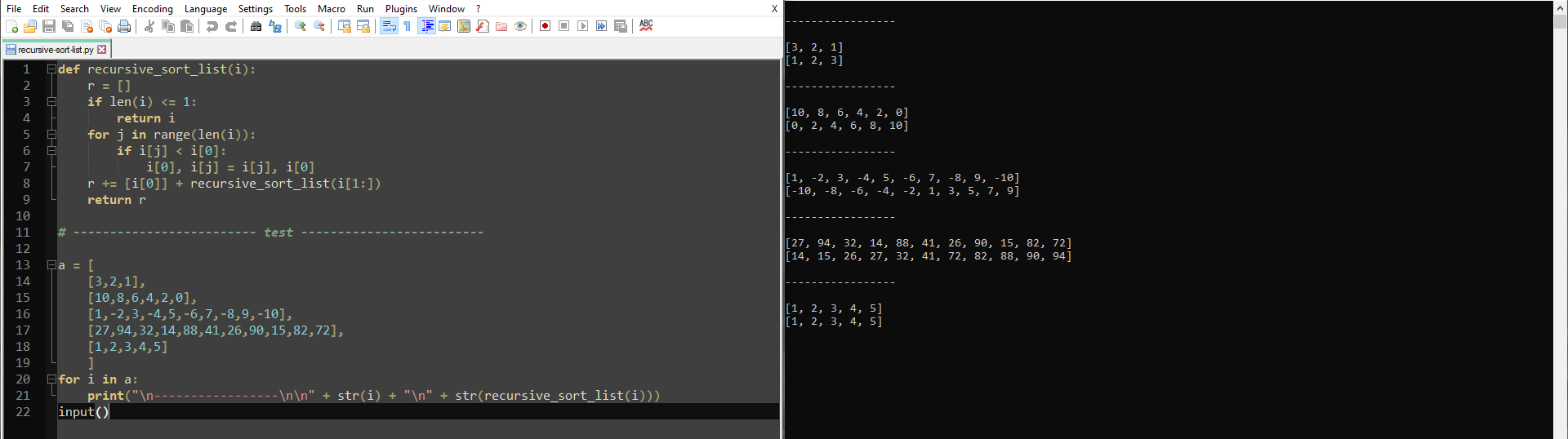1568x439 pixels.
Task: Collapse the for fold on line 5
Action: coord(51,135)
